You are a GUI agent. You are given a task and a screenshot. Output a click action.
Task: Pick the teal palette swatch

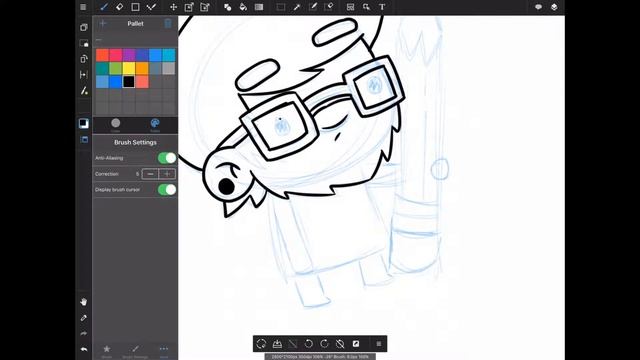point(102,69)
